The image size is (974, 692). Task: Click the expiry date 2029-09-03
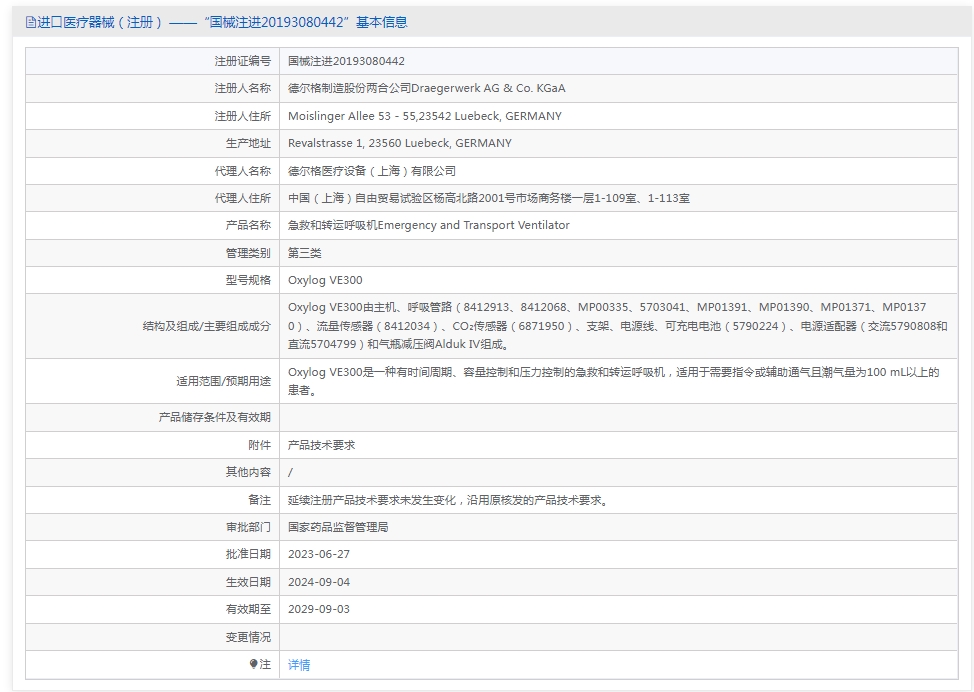pos(318,609)
